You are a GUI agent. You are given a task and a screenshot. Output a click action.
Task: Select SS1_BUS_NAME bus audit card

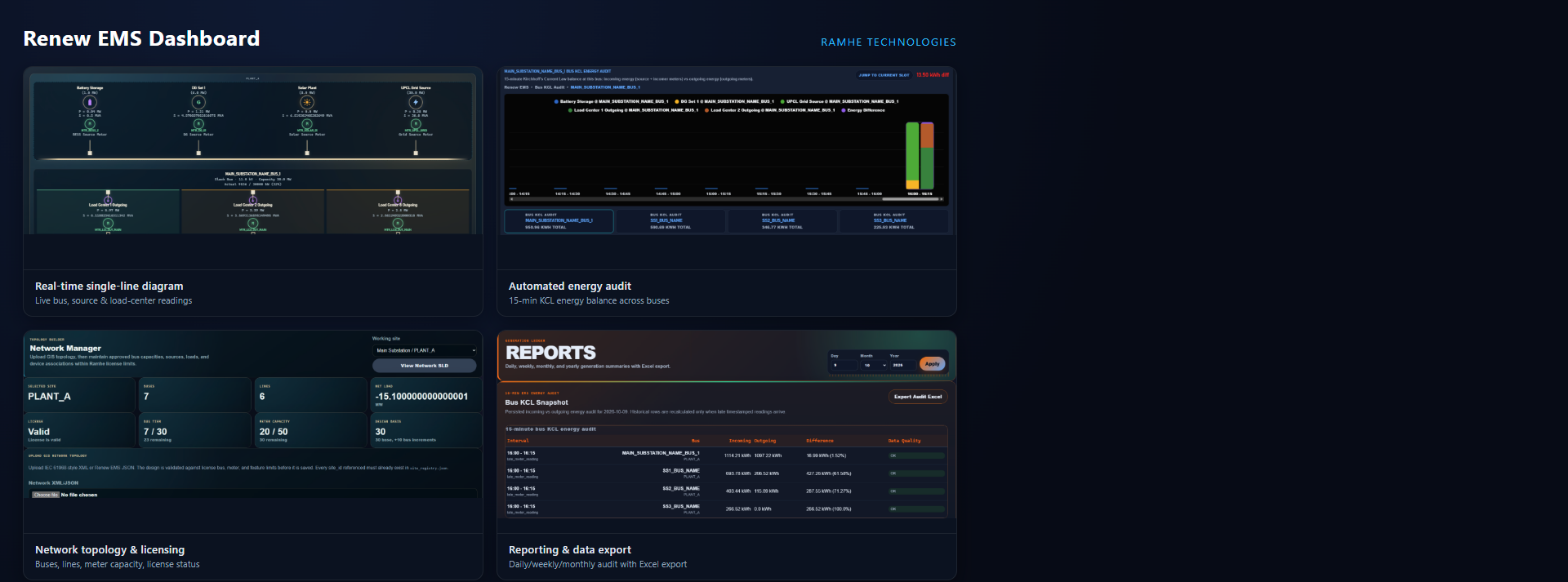pos(670,221)
